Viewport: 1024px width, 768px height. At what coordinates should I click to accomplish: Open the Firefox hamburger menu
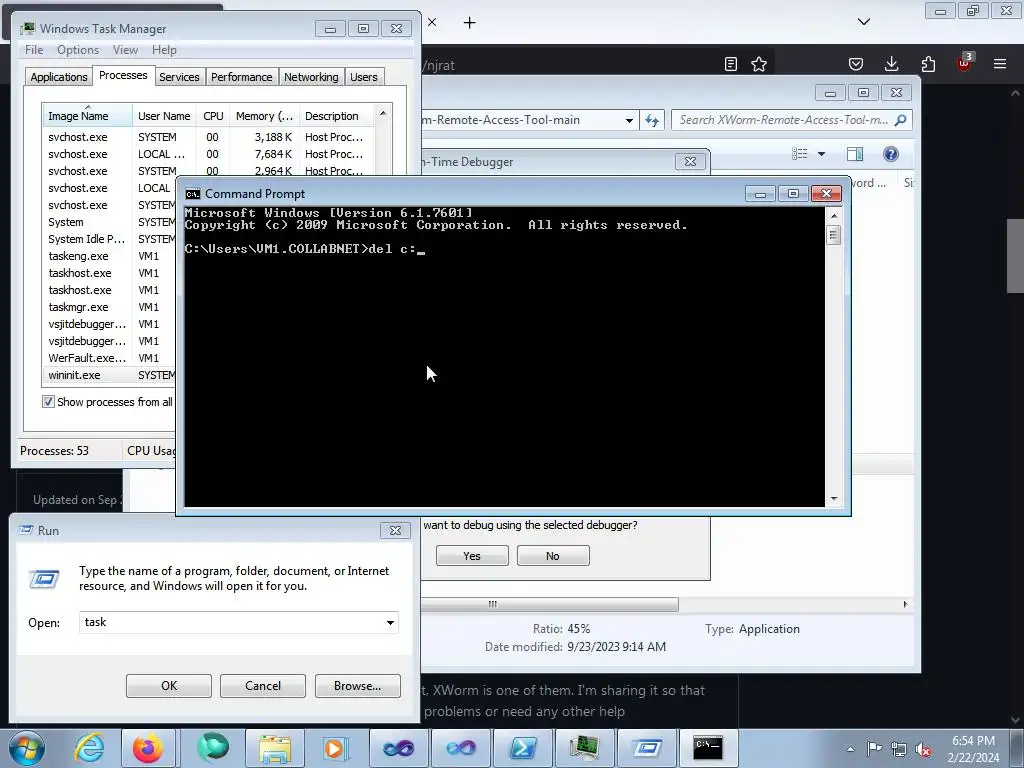(1000, 64)
